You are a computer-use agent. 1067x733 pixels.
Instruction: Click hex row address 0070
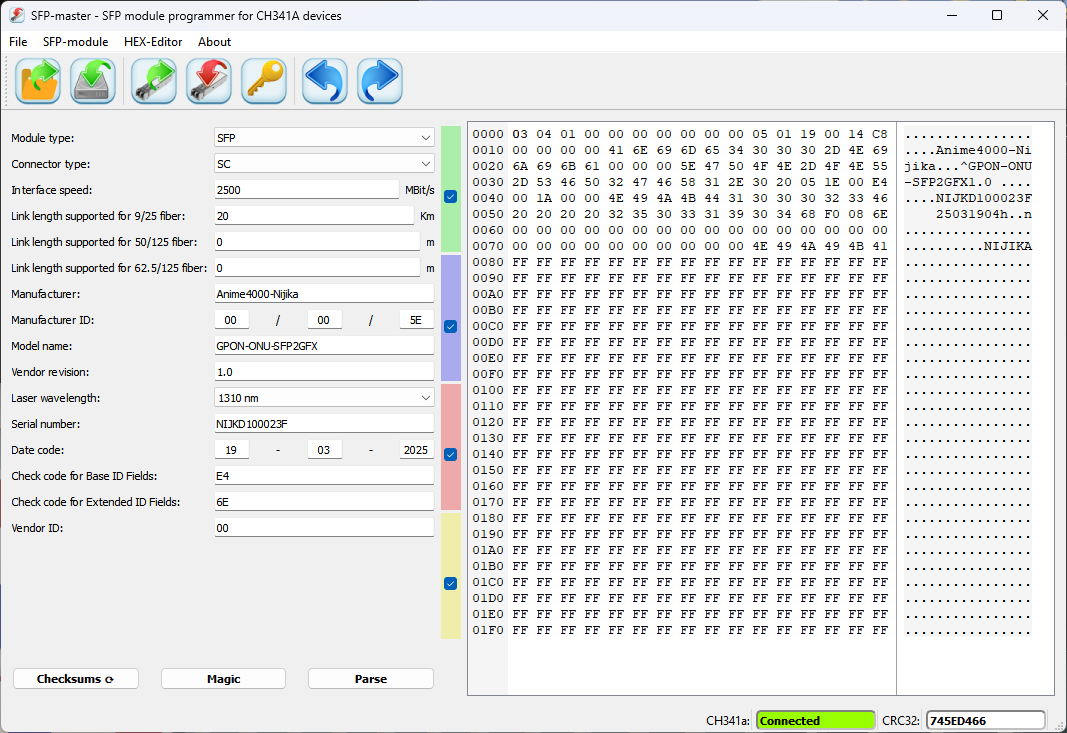(x=488, y=246)
